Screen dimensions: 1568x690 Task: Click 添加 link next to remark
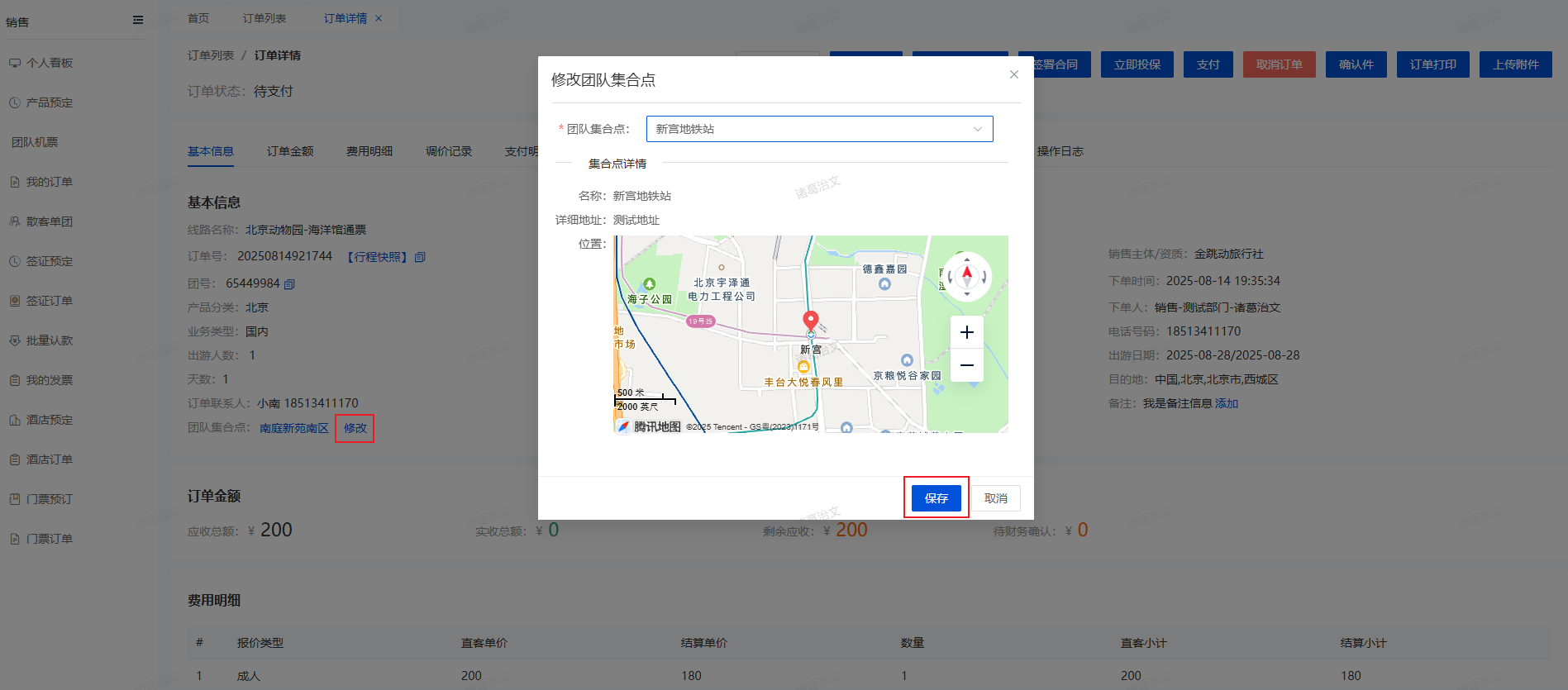click(x=1227, y=403)
